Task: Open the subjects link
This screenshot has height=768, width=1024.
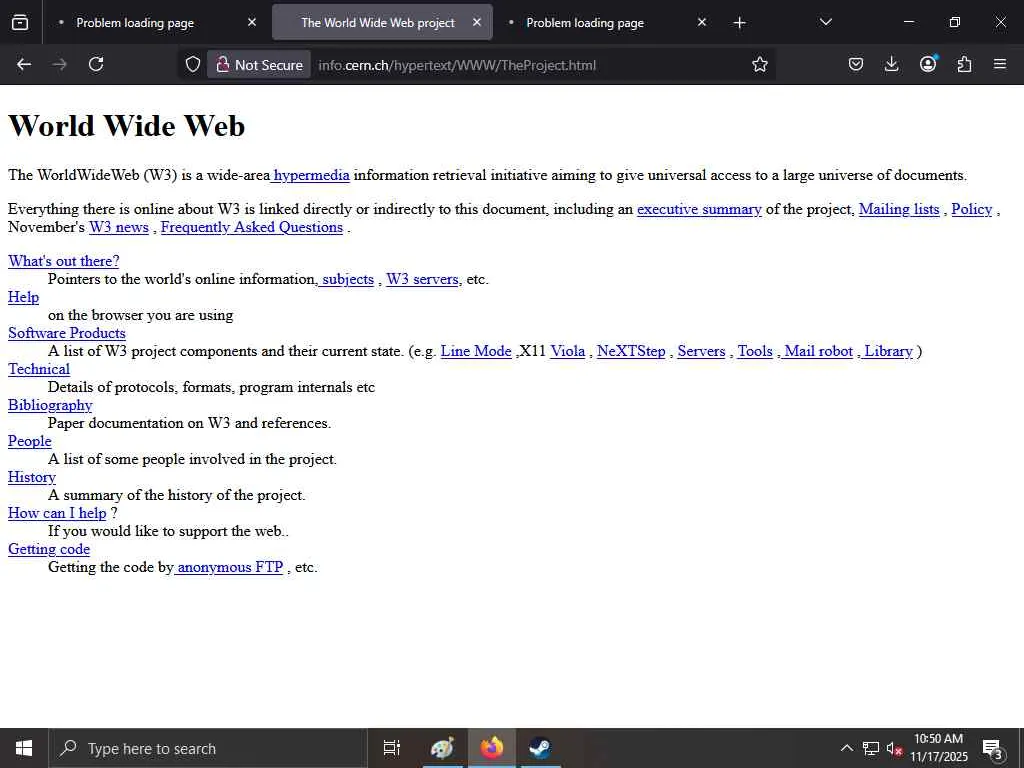Action: pyautogui.click(x=346, y=280)
